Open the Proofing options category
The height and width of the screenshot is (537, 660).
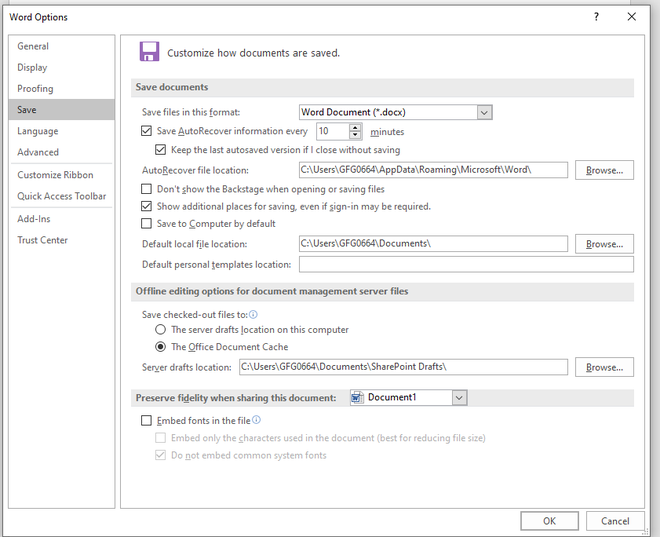35,89
